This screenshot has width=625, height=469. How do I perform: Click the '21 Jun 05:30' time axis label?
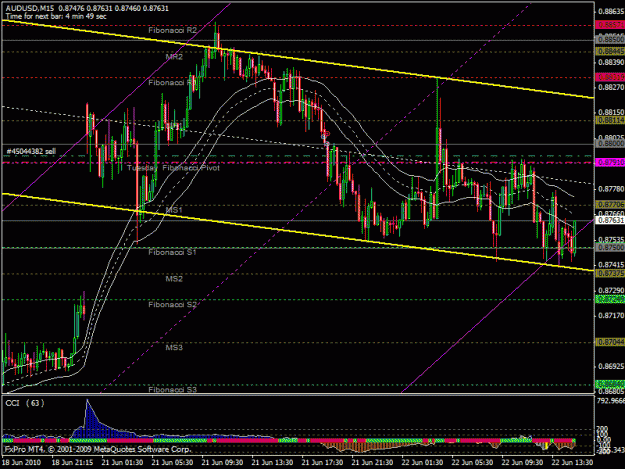[x=172, y=462]
